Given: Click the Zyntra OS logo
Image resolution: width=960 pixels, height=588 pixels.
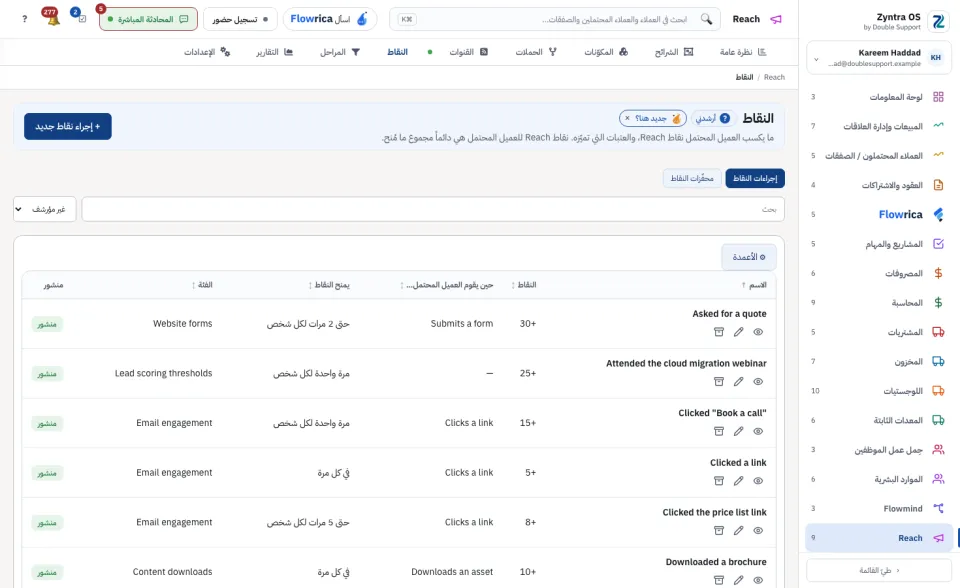Looking at the screenshot, I should 937,21.
